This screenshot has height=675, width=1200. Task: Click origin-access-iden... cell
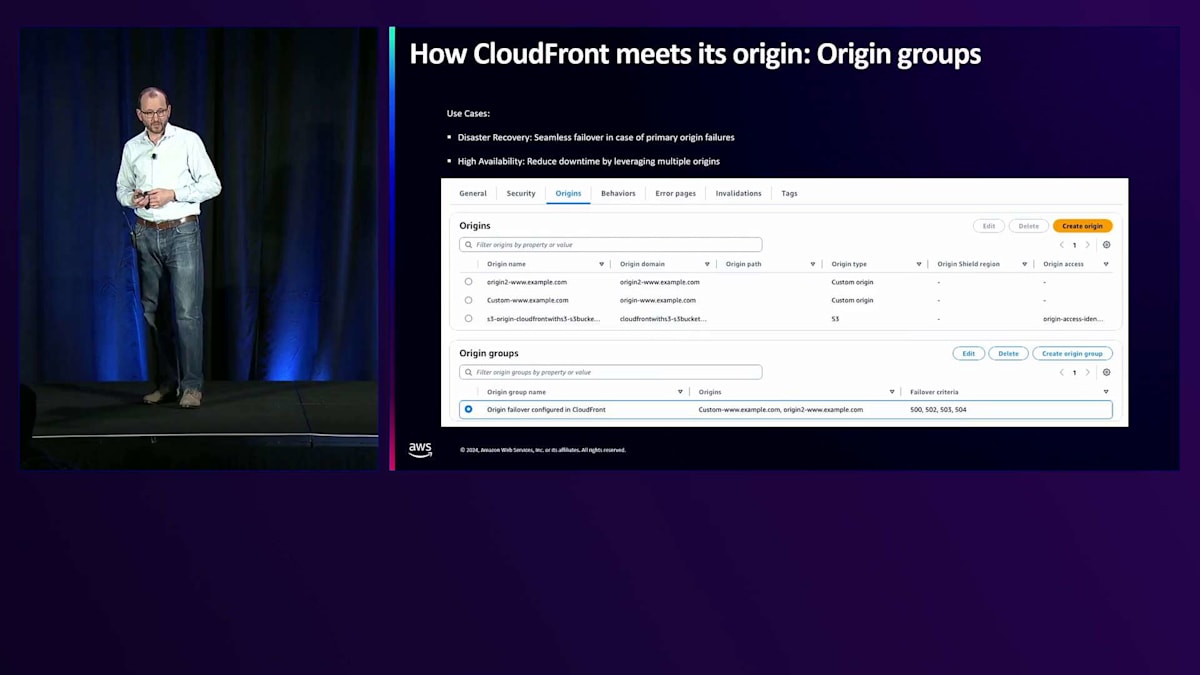pyautogui.click(x=1073, y=318)
